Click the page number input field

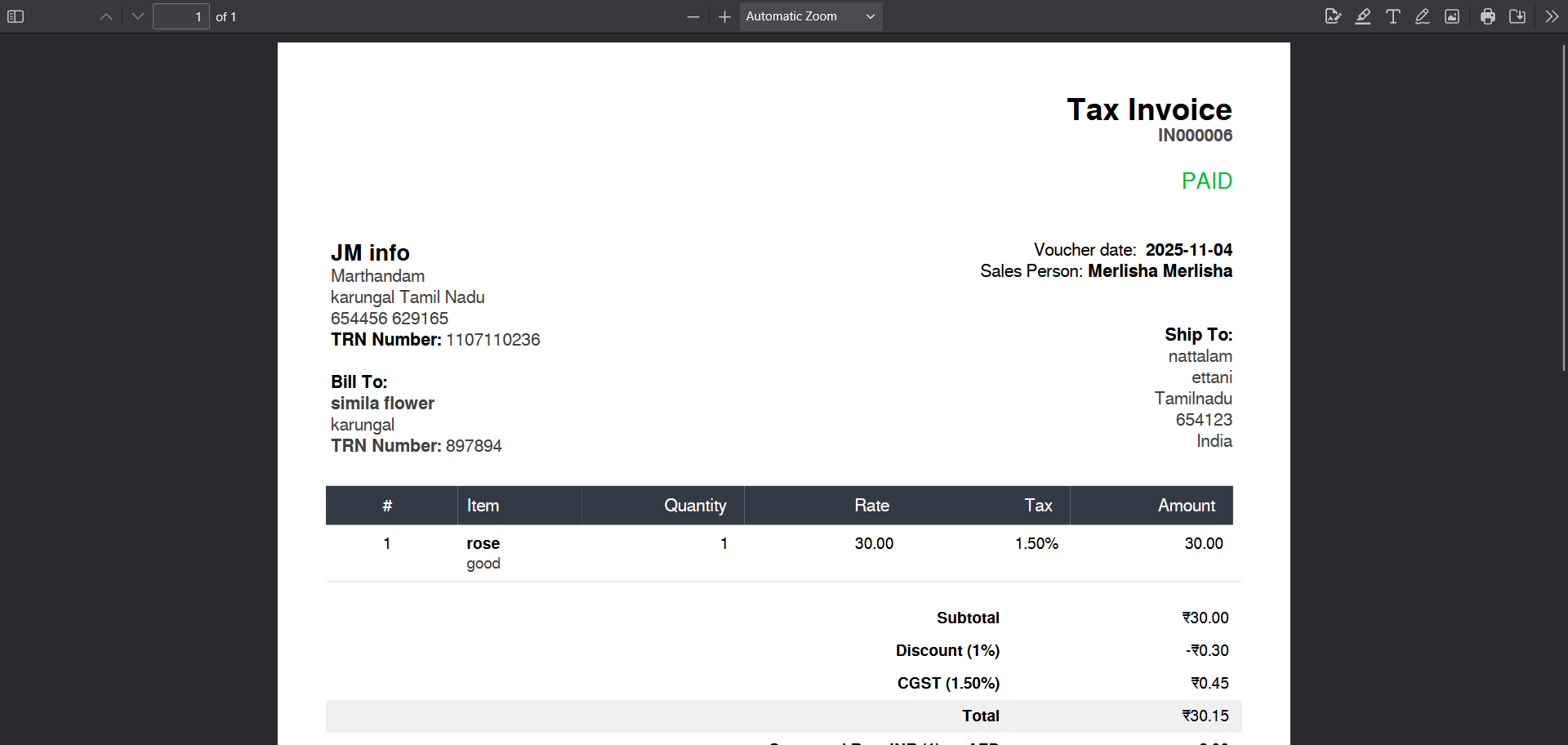(180, 16)
